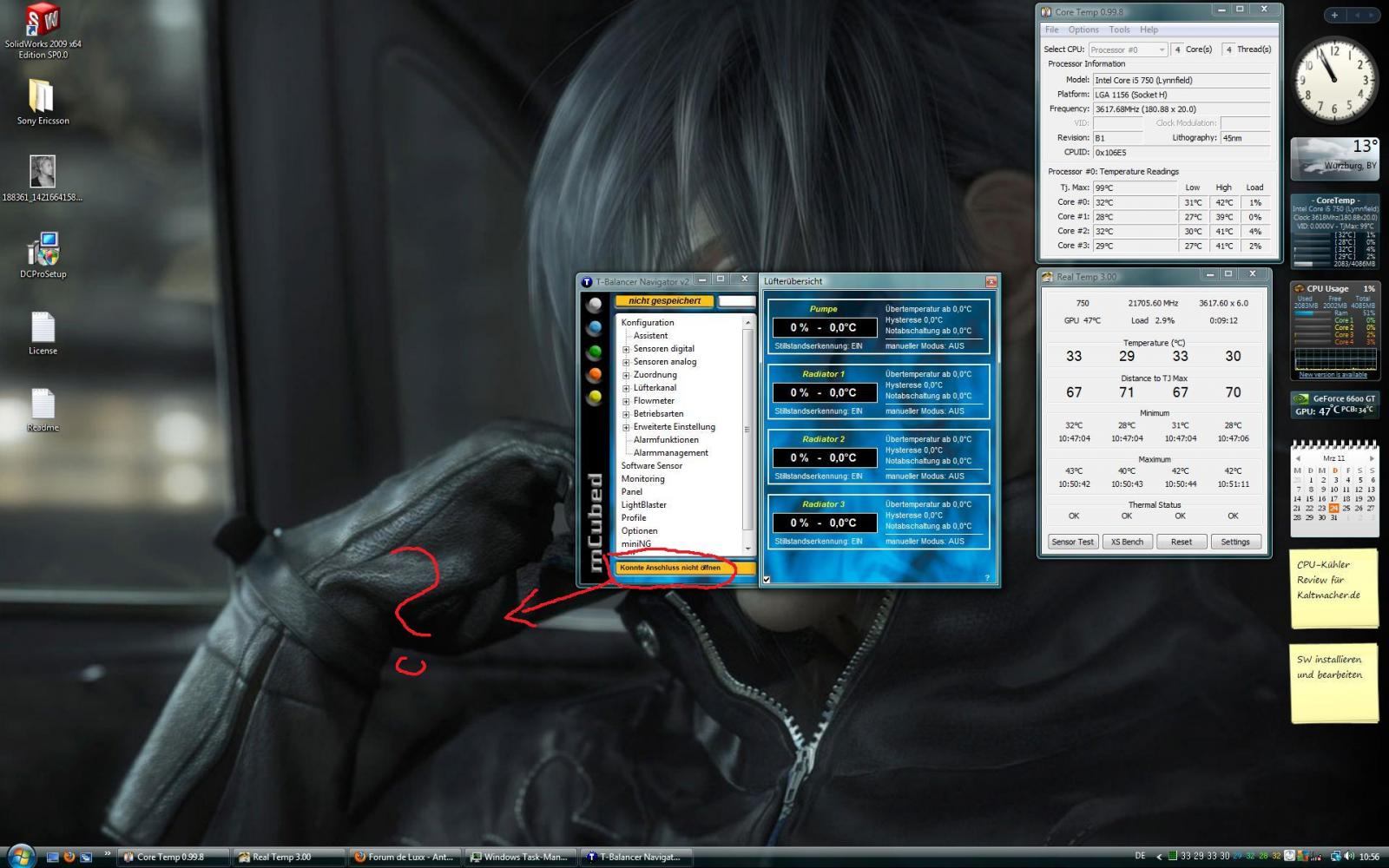
Task: Open the Help menu in Core Temp
Action: pos(1149,30)
